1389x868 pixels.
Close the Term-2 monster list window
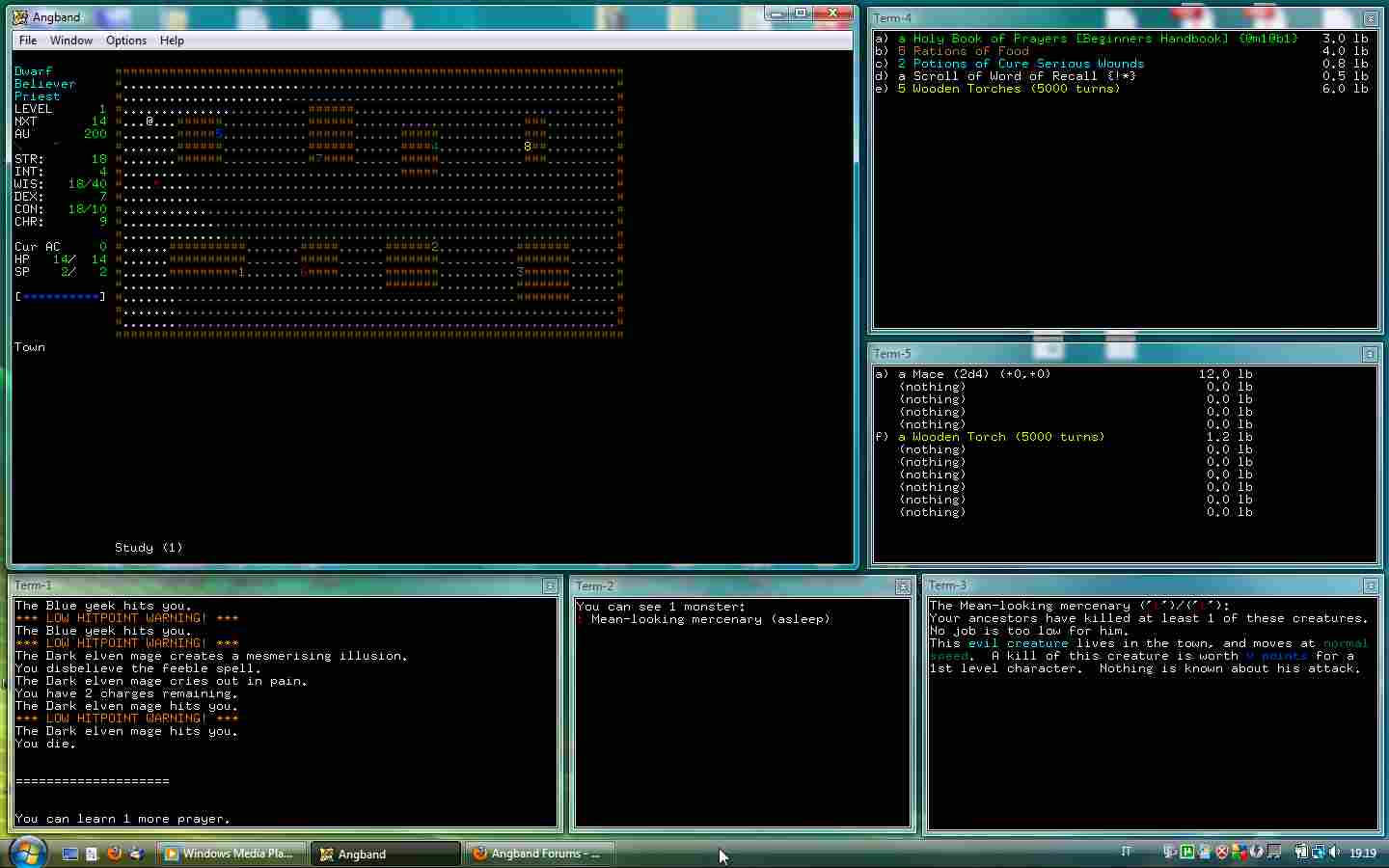click(x=903, y=586)
